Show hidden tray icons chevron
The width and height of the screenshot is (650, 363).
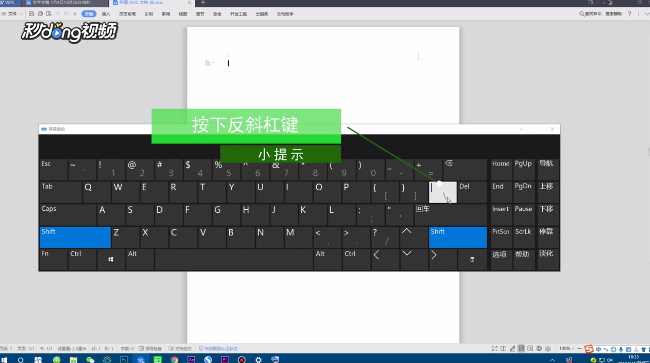[552, 360]
